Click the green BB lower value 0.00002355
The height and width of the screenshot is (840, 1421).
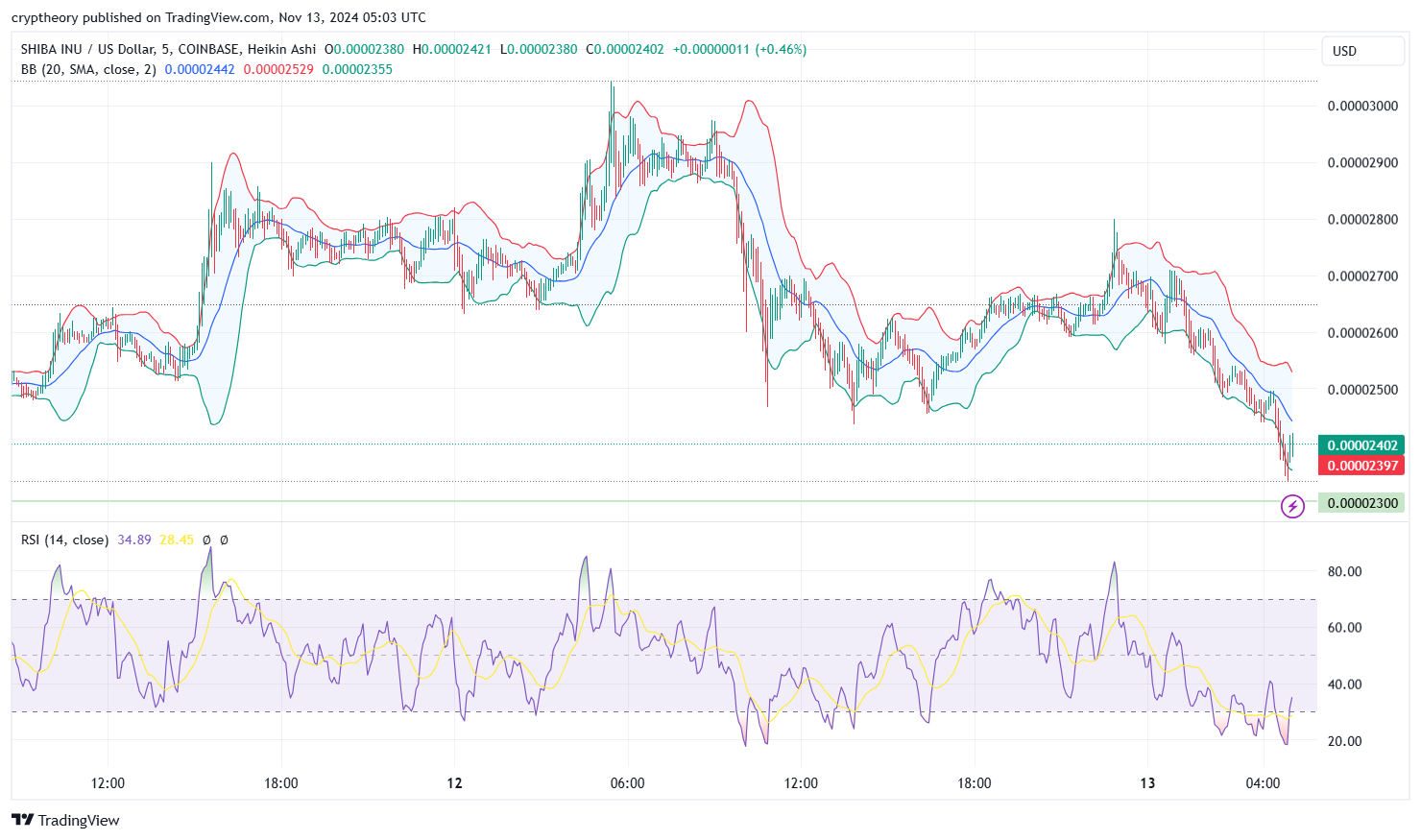coord(357,69)
